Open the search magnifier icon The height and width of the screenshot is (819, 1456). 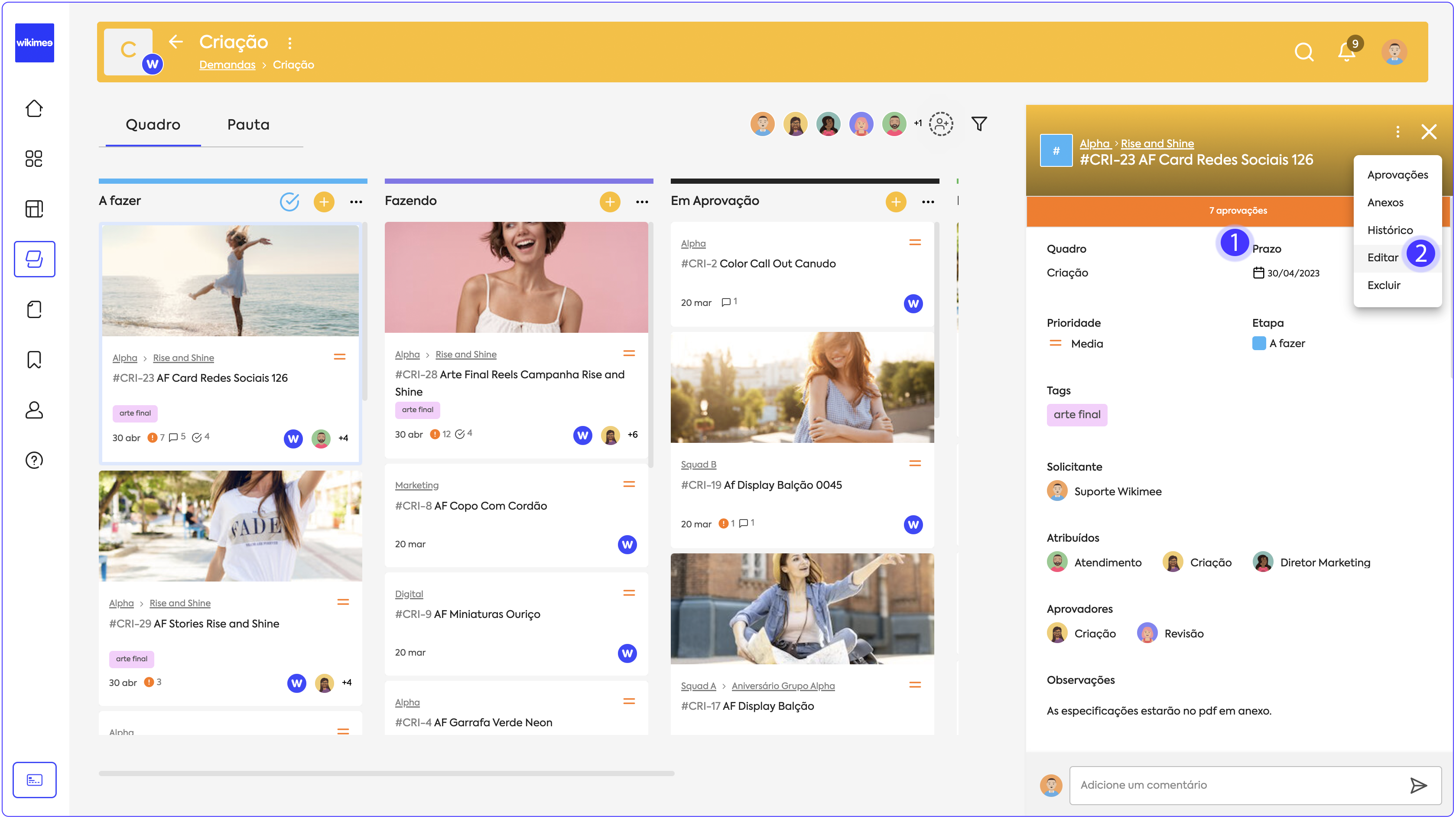[1303, 52]
